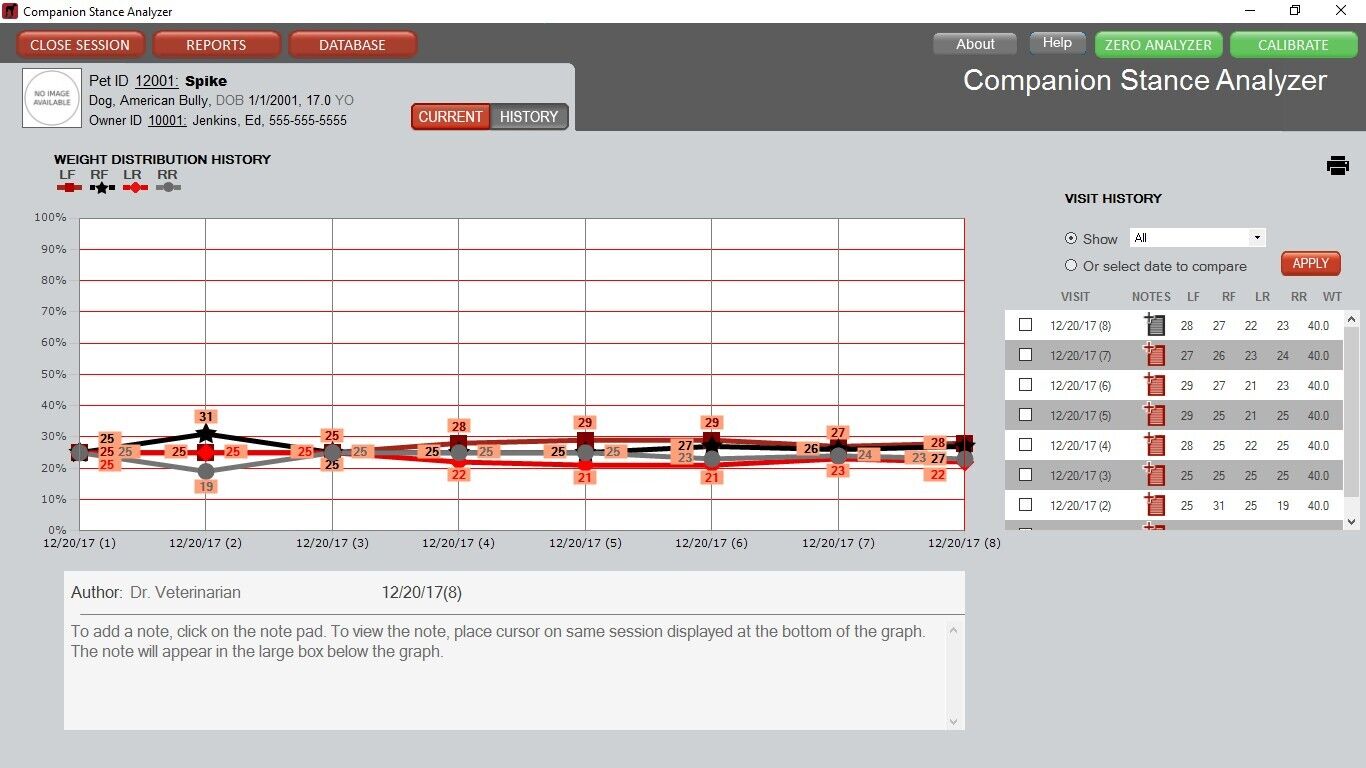1366x768 pixels.
Task: Click visit history scroll down arrow
Action: (x=1352, y=521)
